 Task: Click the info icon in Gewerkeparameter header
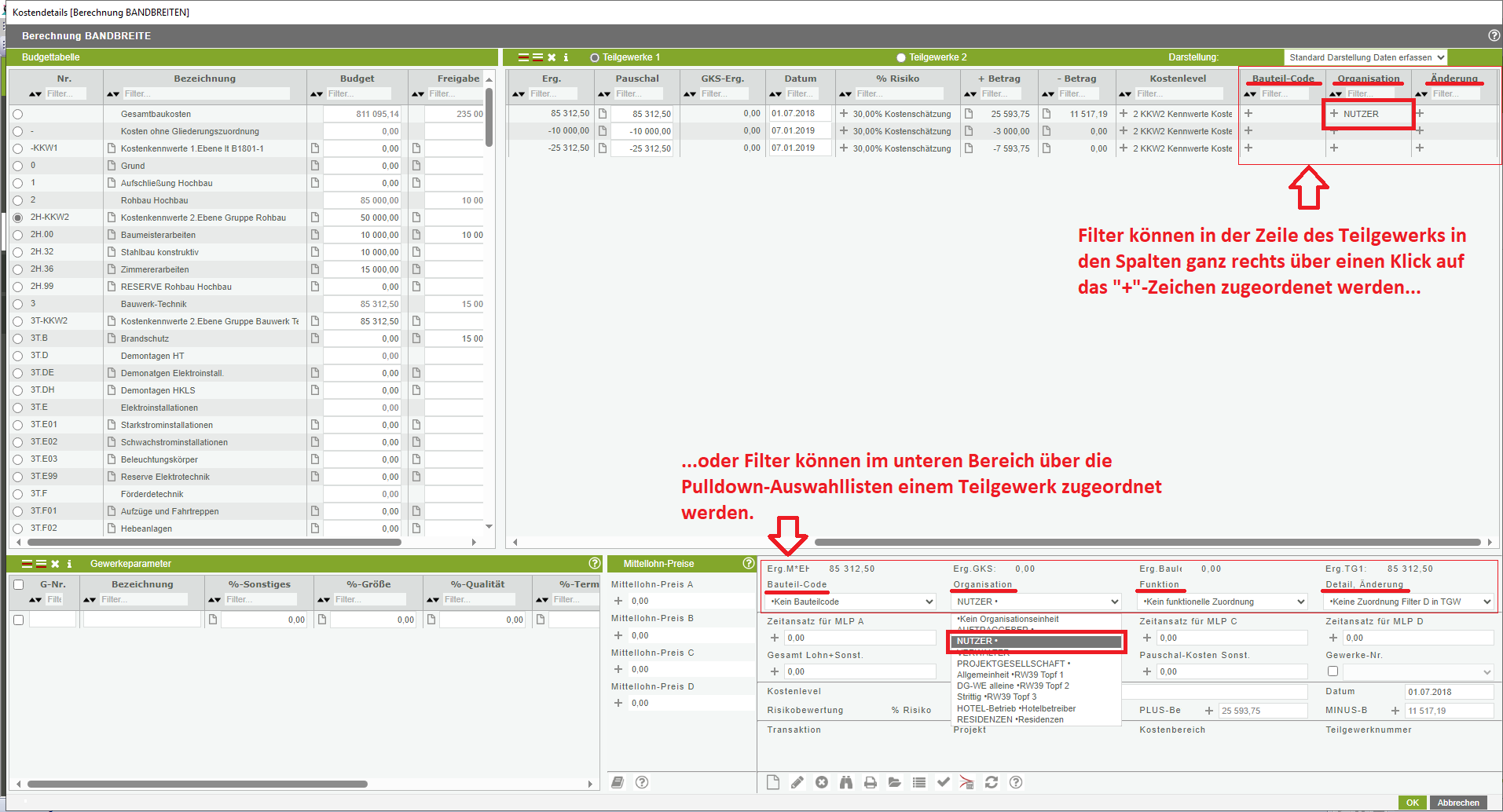pos(69,564)
